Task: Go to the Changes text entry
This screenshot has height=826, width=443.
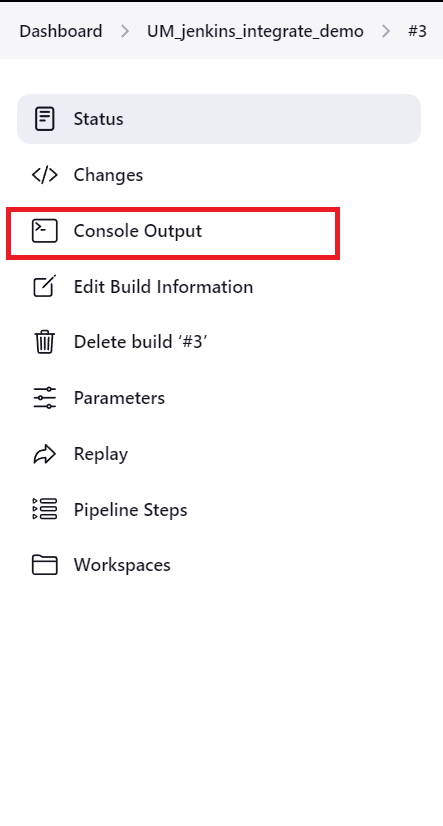Action: tap(108, 175)
